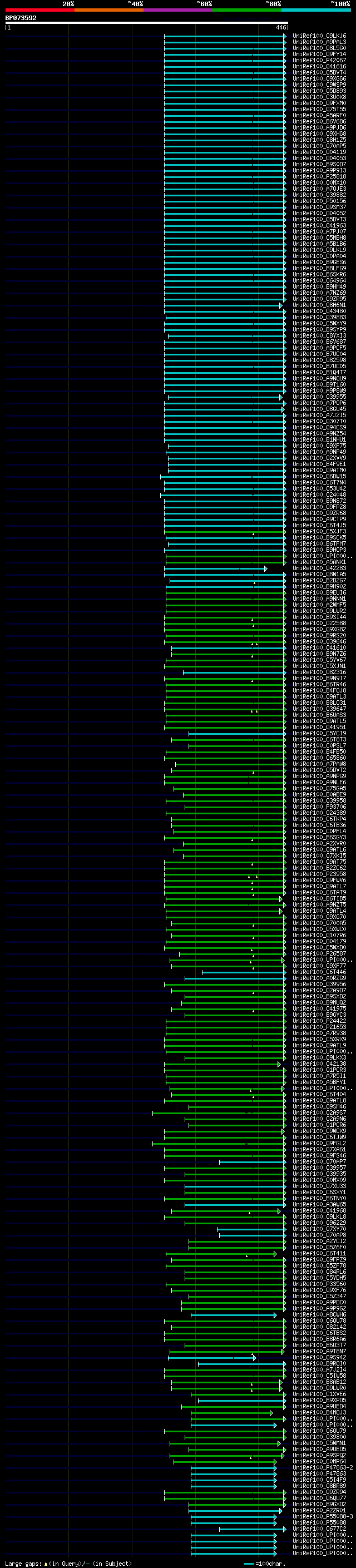Image resolution: width=356 pixels, height=1568 pixels.
Task: Click hit label UniRef100_Q42283
Action: tap(319, 568)
